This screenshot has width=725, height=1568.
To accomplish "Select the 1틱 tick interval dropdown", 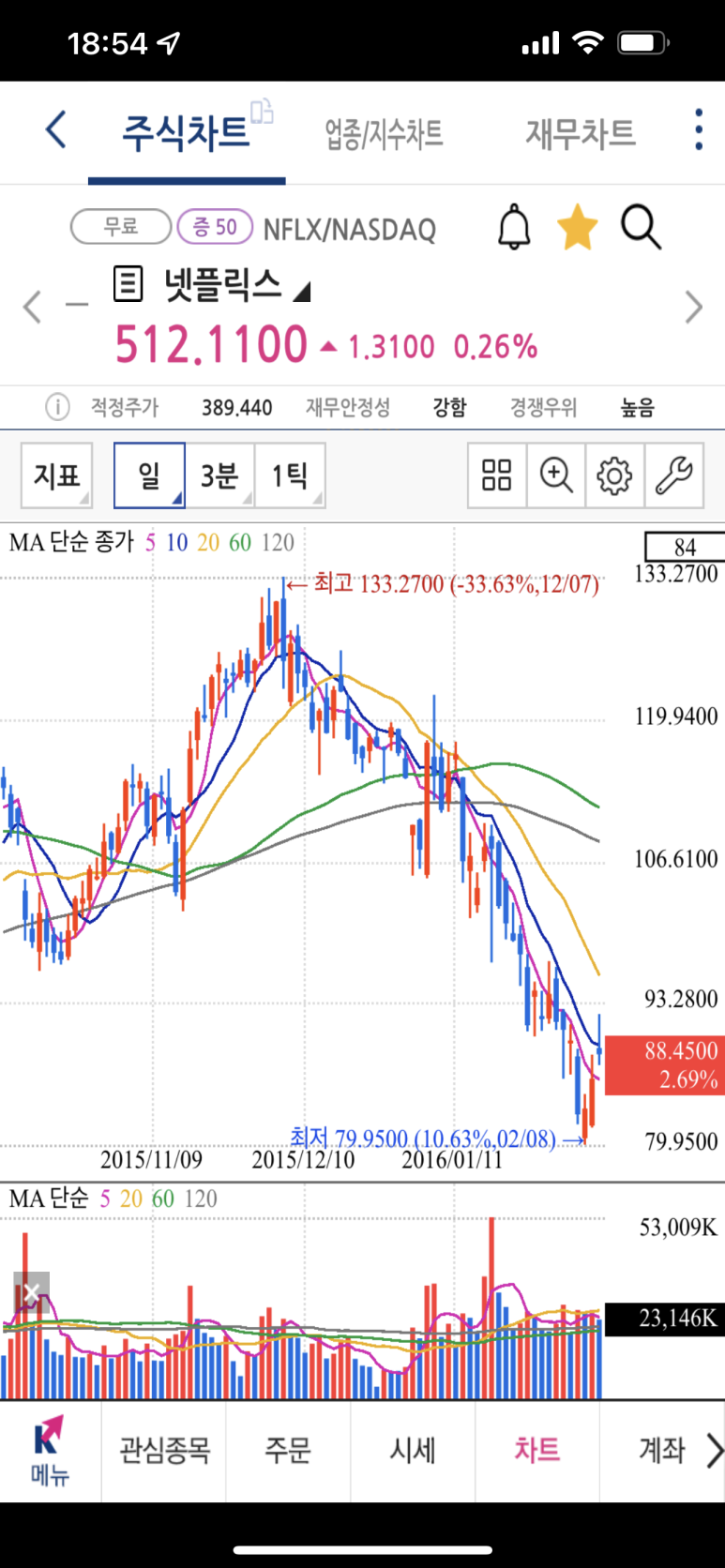I will coord(291,475).
